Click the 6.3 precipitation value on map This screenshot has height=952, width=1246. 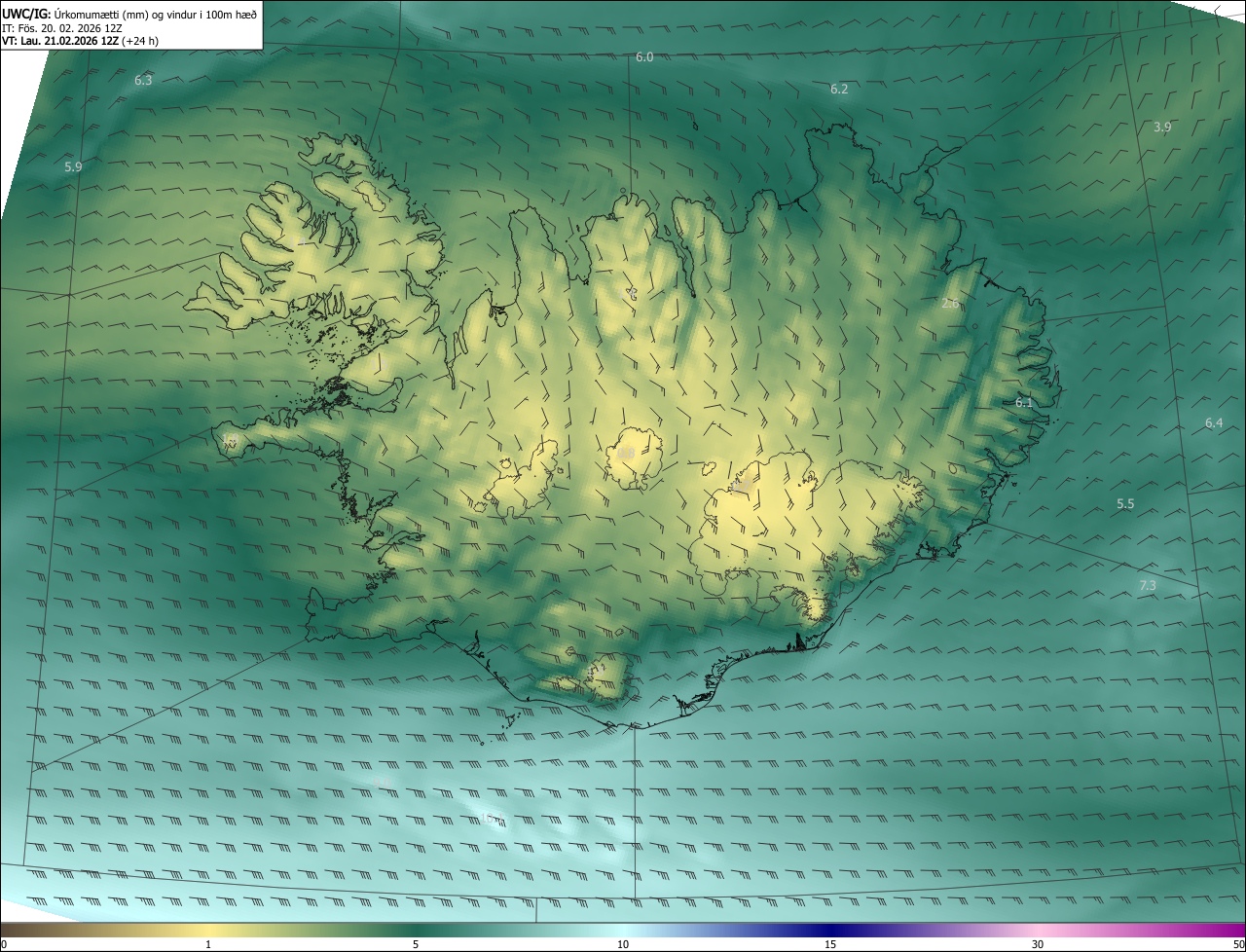click(x=143, y=80)
